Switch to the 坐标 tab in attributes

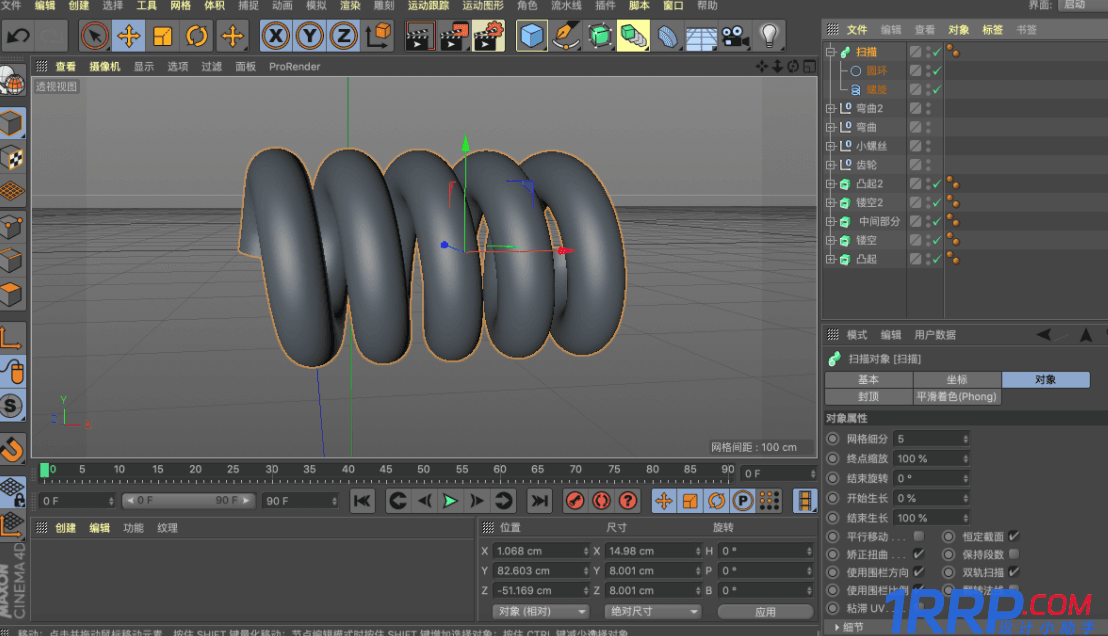(957, 379)
